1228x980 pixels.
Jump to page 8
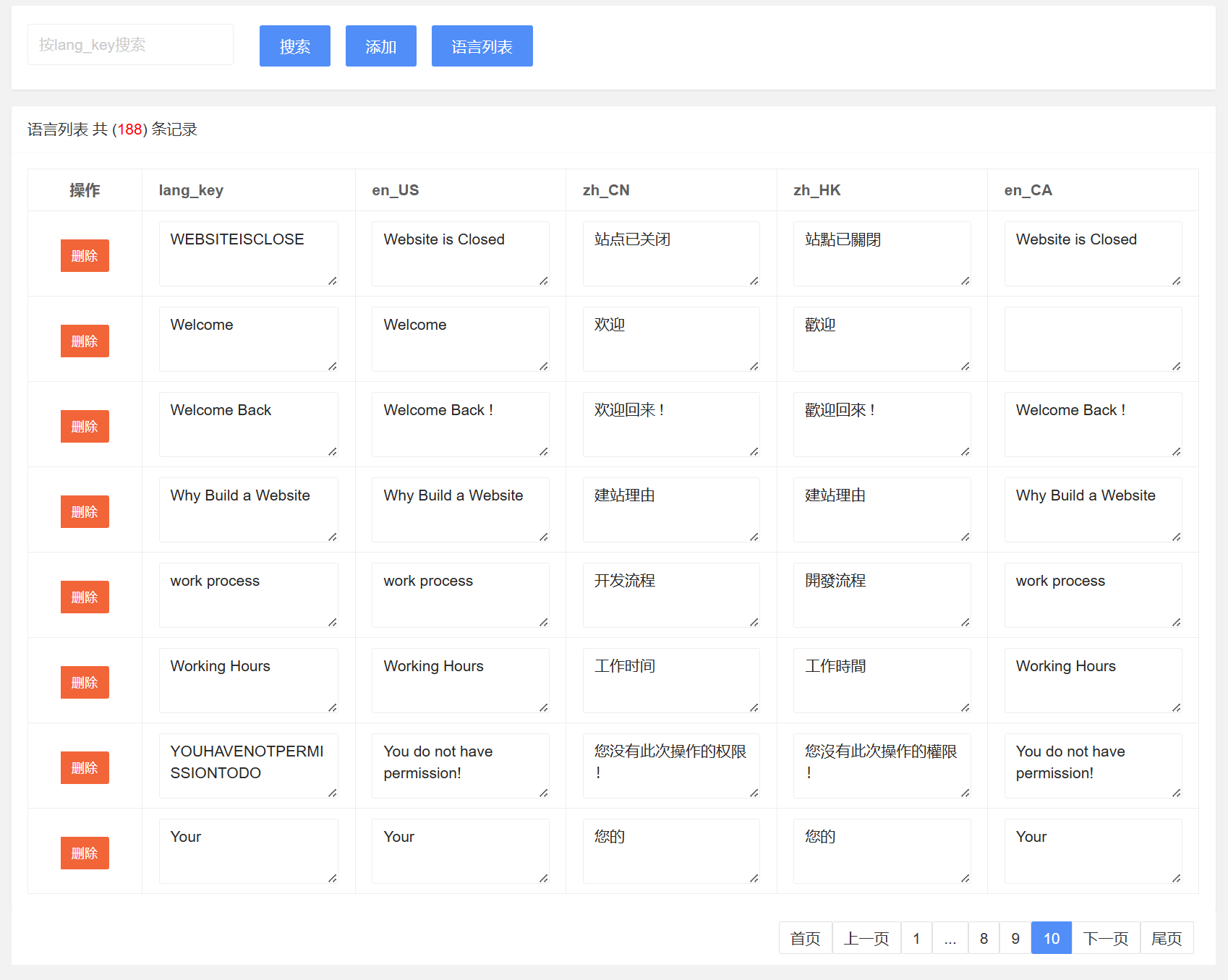(984, 938)
